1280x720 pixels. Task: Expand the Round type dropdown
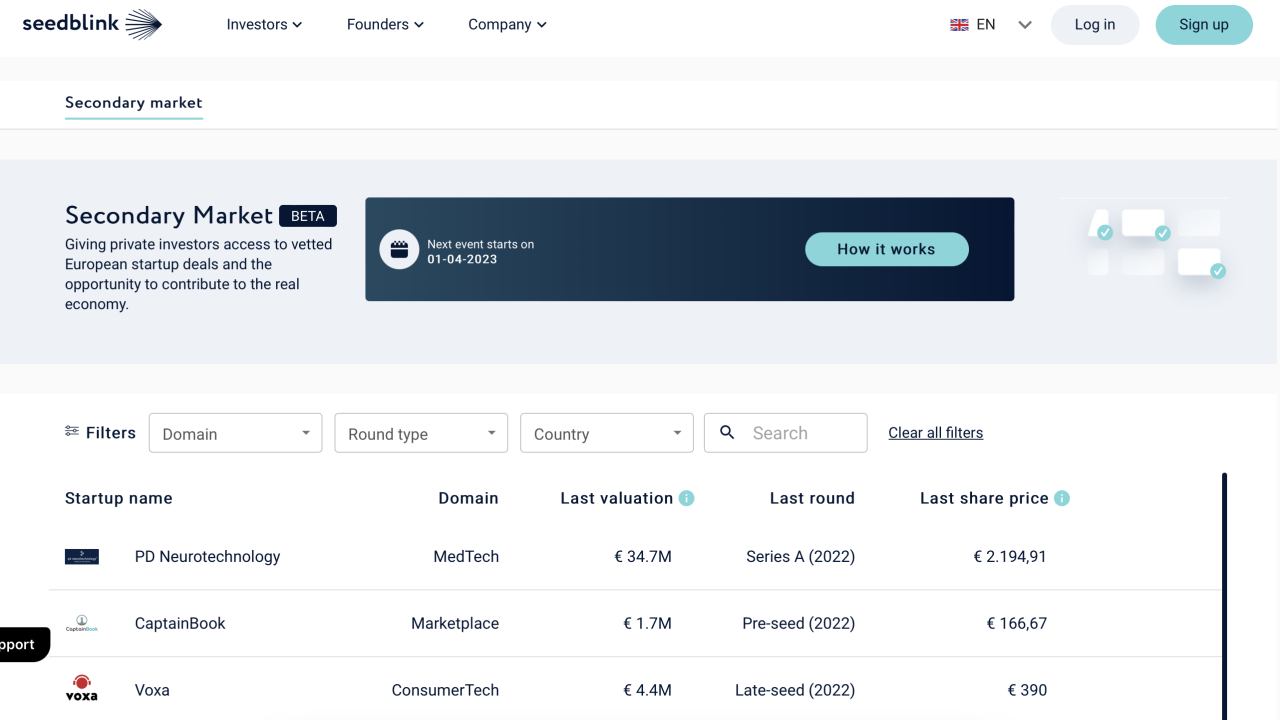click(x=420, y=432)
